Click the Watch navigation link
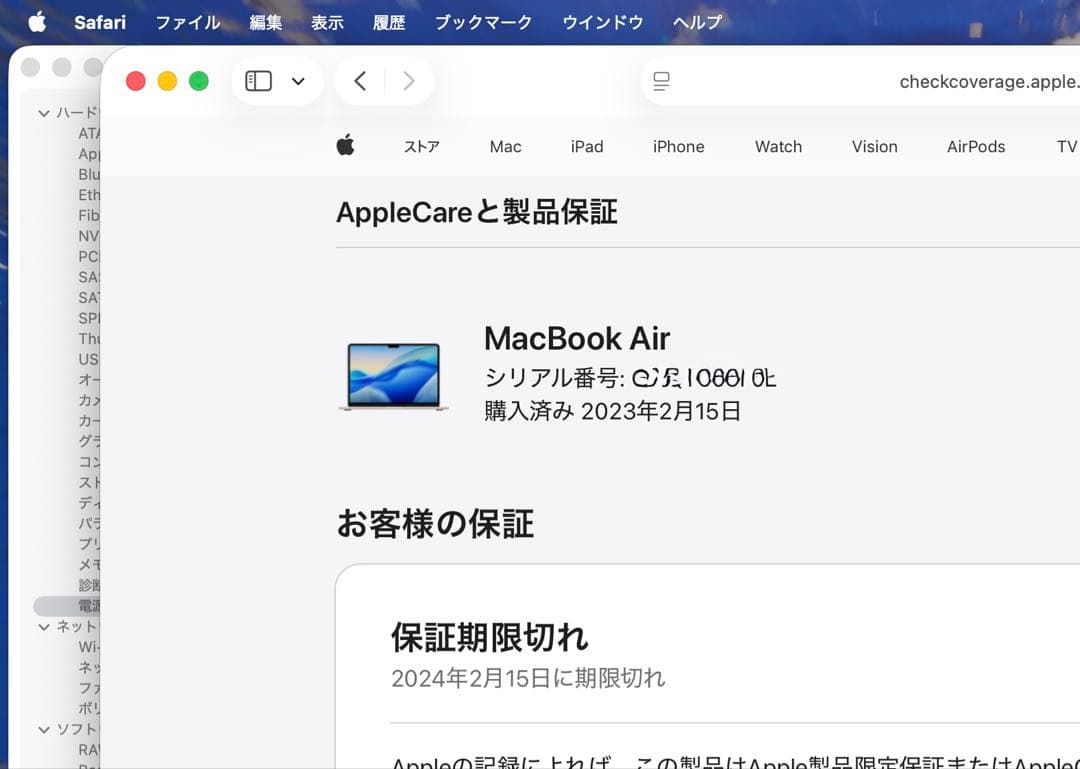The height and width of the screenshot is (769, 1080). [778, 146]
